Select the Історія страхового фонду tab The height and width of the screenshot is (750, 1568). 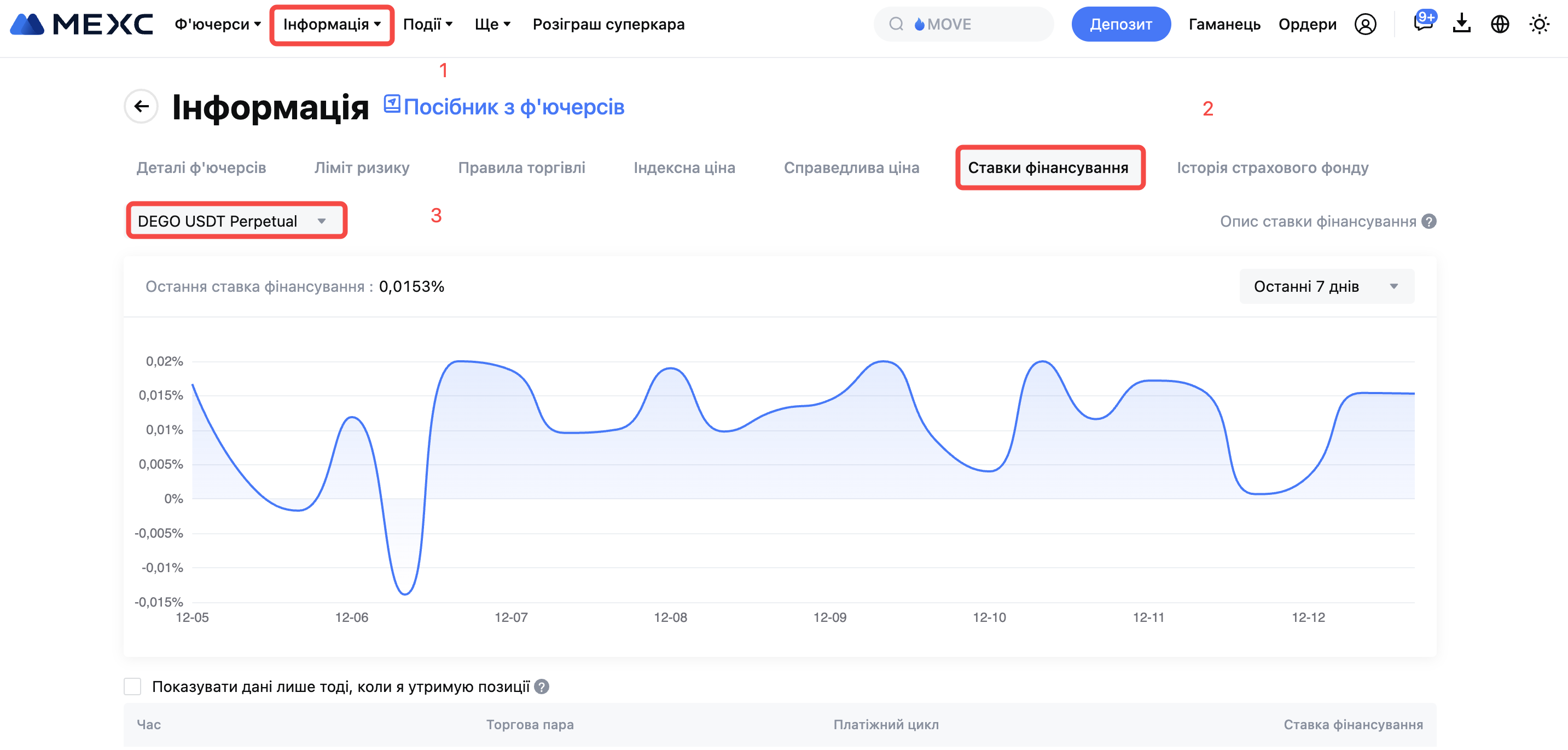pyautogui.click(x=1272, y=168)
